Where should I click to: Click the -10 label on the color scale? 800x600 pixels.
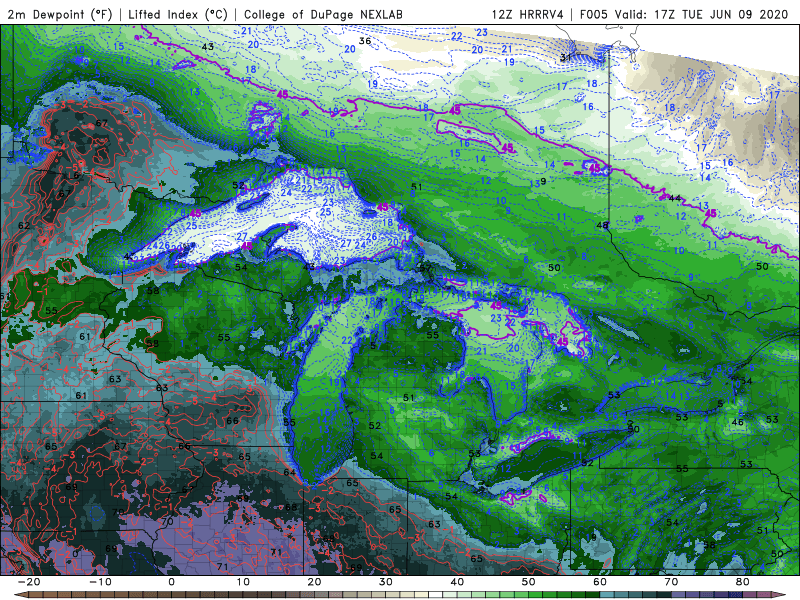(x=100, y=582)
